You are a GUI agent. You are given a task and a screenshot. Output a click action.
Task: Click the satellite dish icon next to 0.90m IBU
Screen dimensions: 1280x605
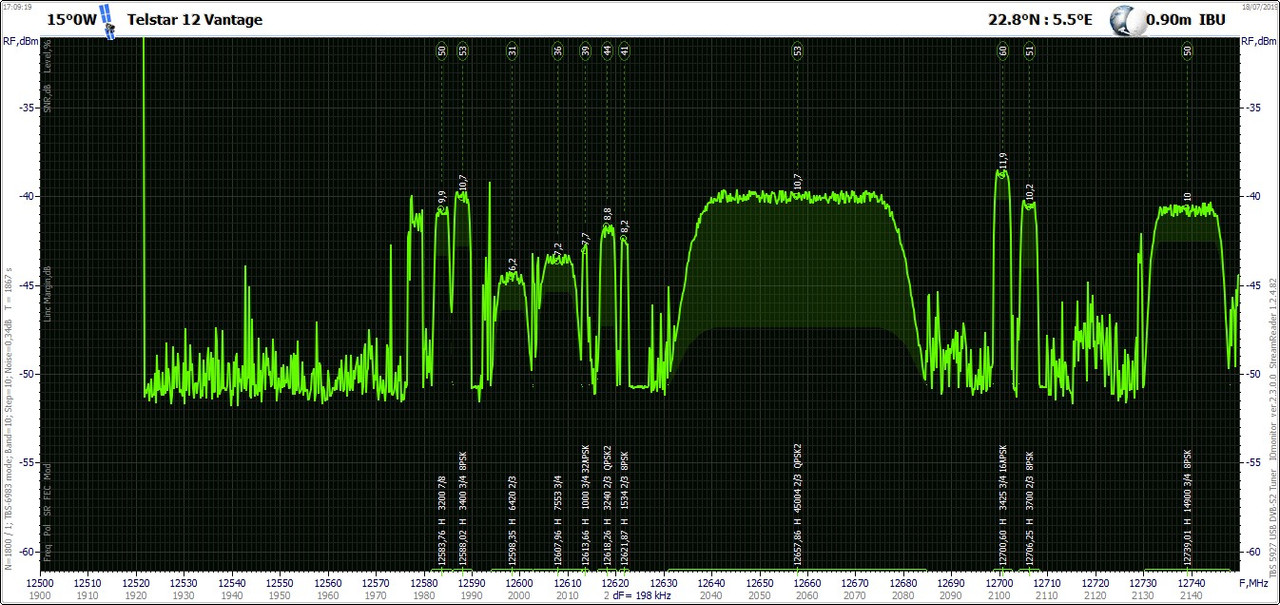click(1127, 20)
